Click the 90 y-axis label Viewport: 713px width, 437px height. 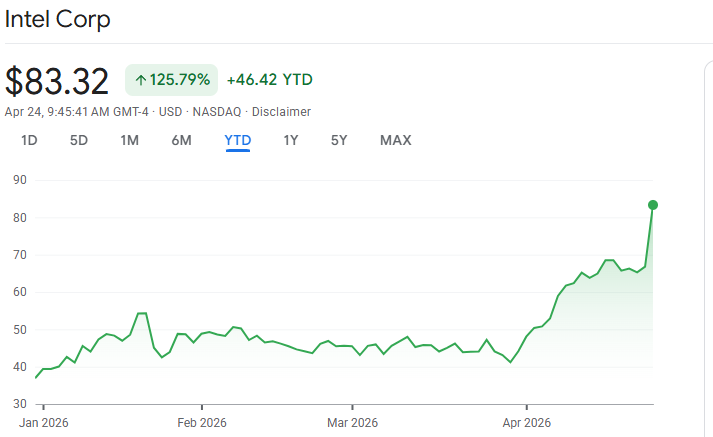pyautogui.click(x=20, y=180)
